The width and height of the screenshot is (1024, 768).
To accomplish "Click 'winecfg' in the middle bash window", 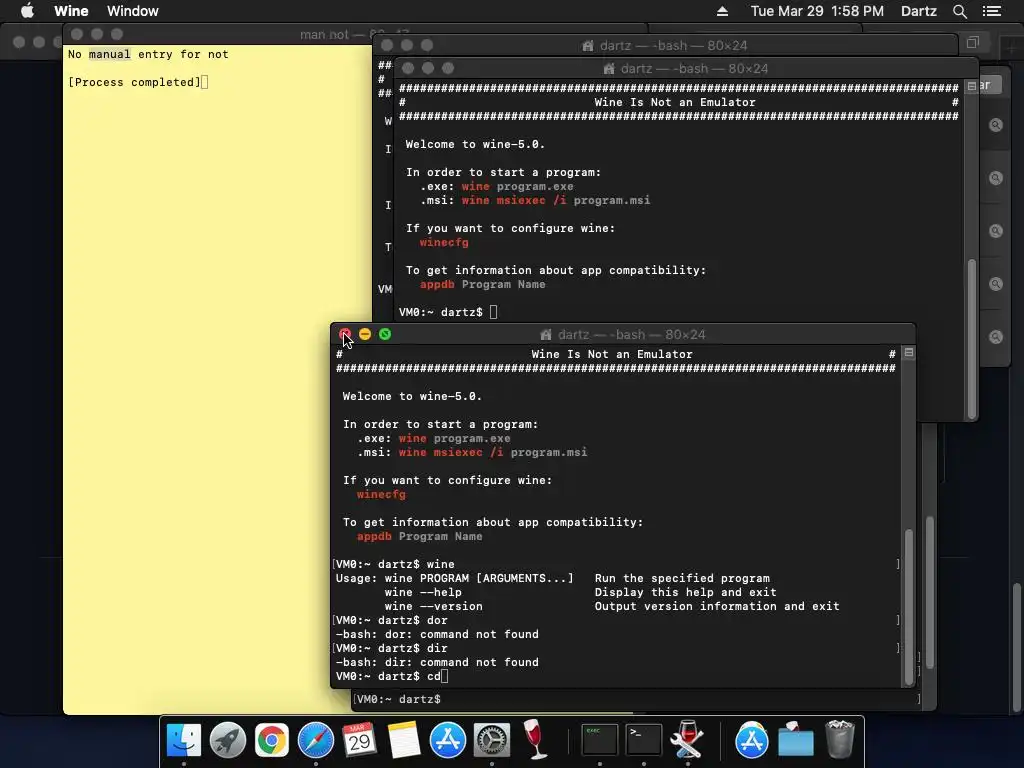I will (x=444, y=242).
